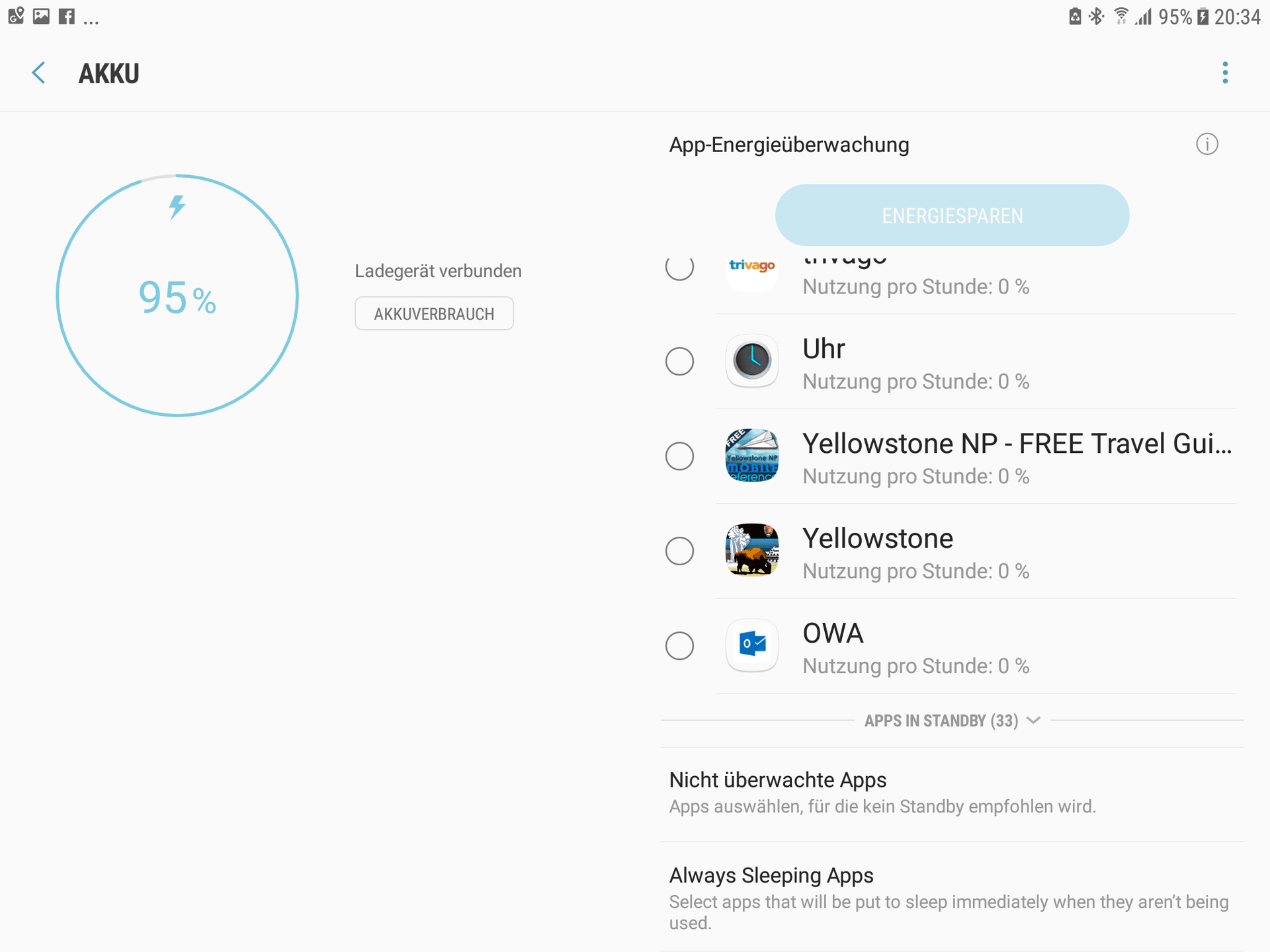
Task: Expand the Apps in Standby (33) section
Action: (x=952, y=721)
